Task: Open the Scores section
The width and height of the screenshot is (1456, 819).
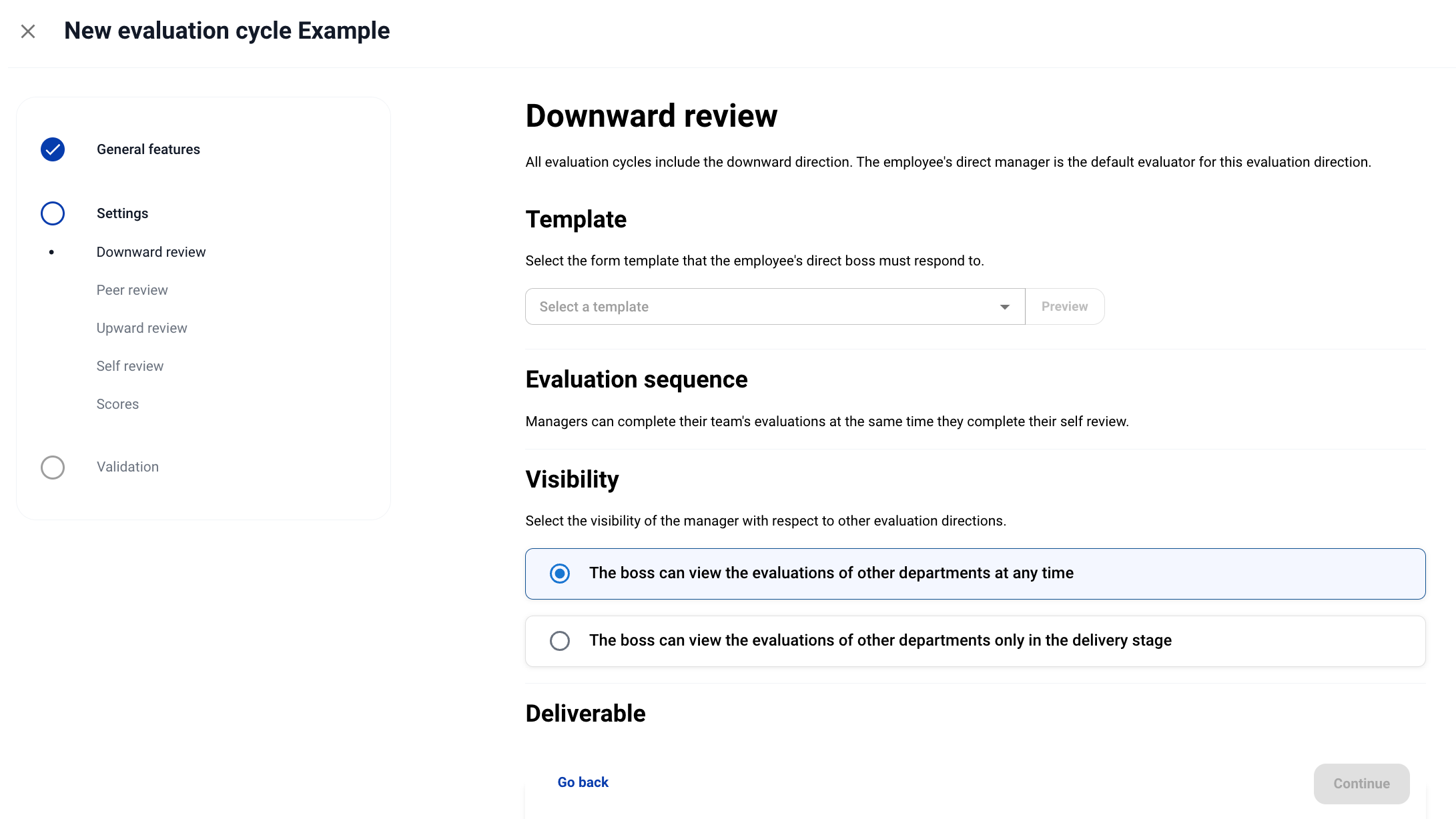Action: (117, 404)
